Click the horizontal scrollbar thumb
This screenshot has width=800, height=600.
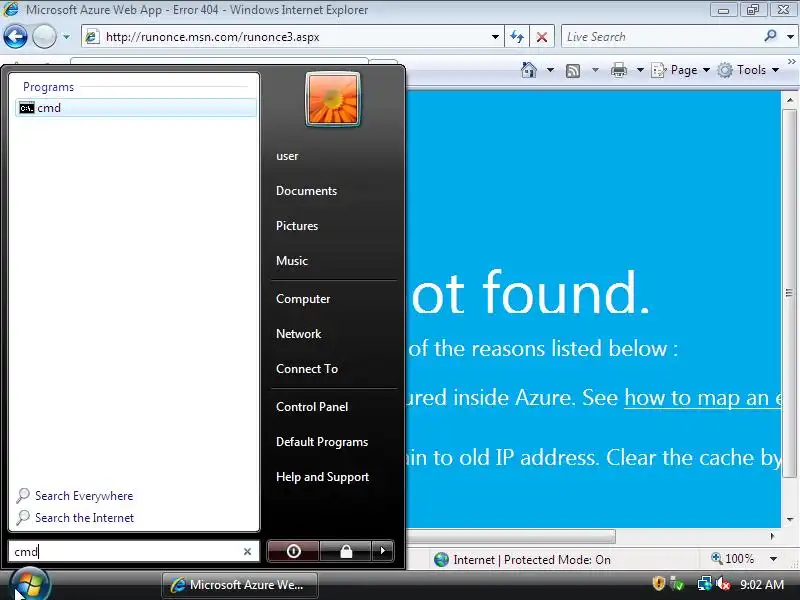[511, 536]
